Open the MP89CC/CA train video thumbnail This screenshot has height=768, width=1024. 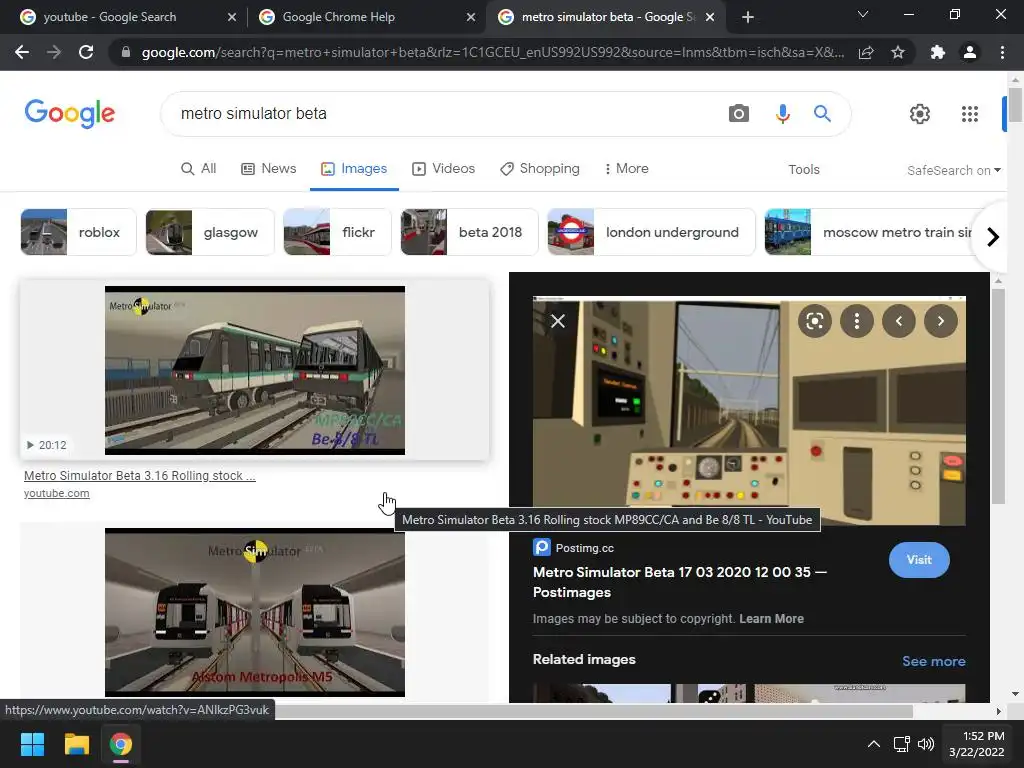255,370
